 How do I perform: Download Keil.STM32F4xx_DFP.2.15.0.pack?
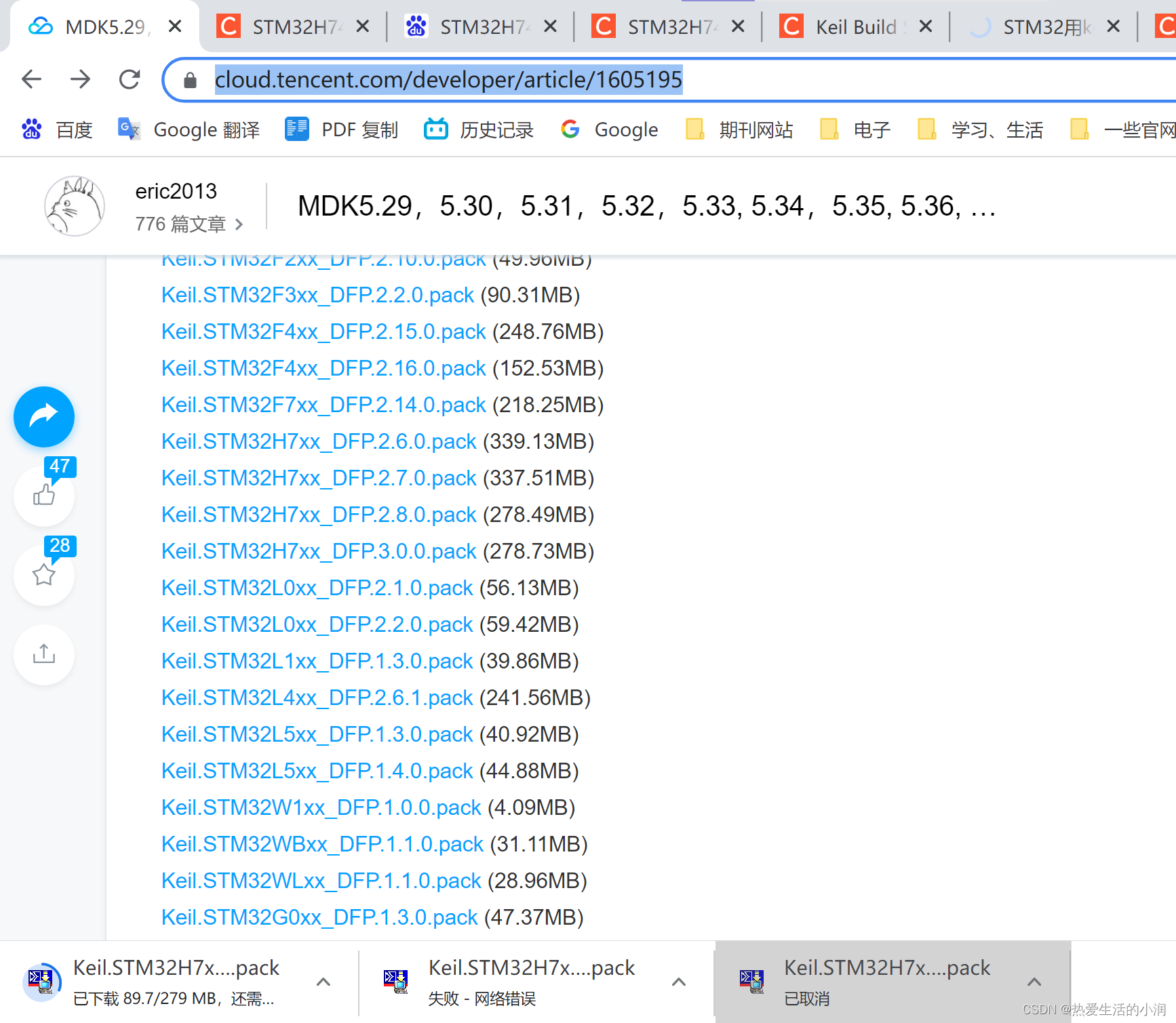click(324, 332)
